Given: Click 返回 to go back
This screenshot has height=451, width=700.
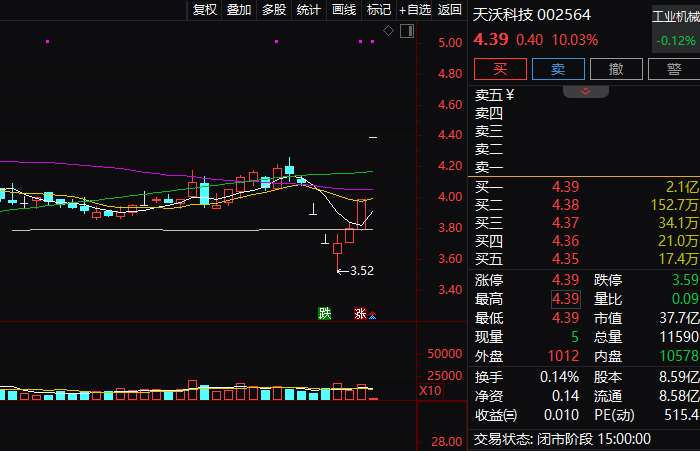Looking at the screenshot, I should click(x=449, y=10).
